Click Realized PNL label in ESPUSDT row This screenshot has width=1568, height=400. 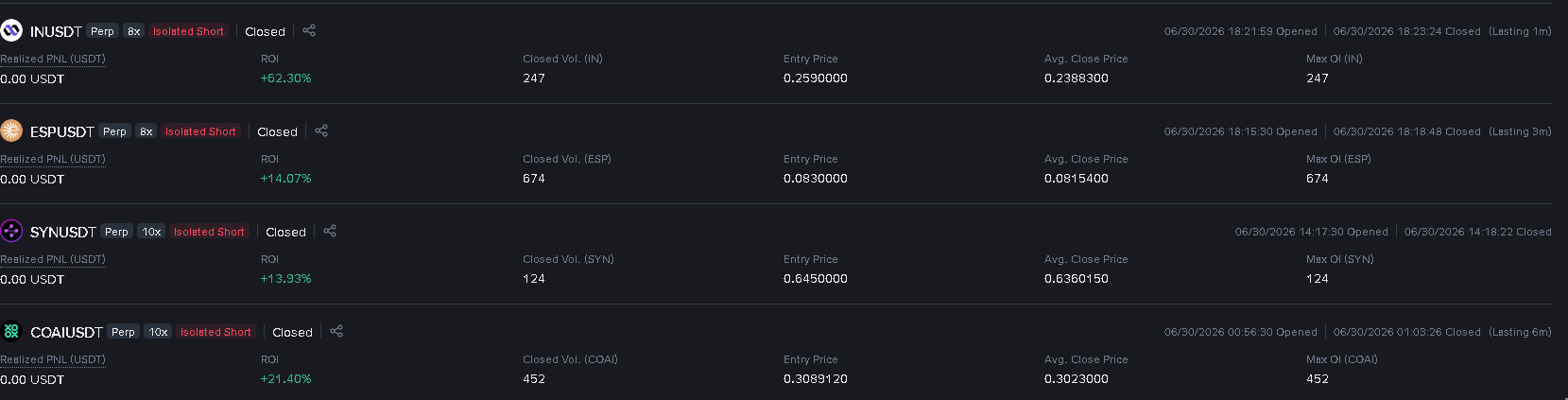pos(53,159)
